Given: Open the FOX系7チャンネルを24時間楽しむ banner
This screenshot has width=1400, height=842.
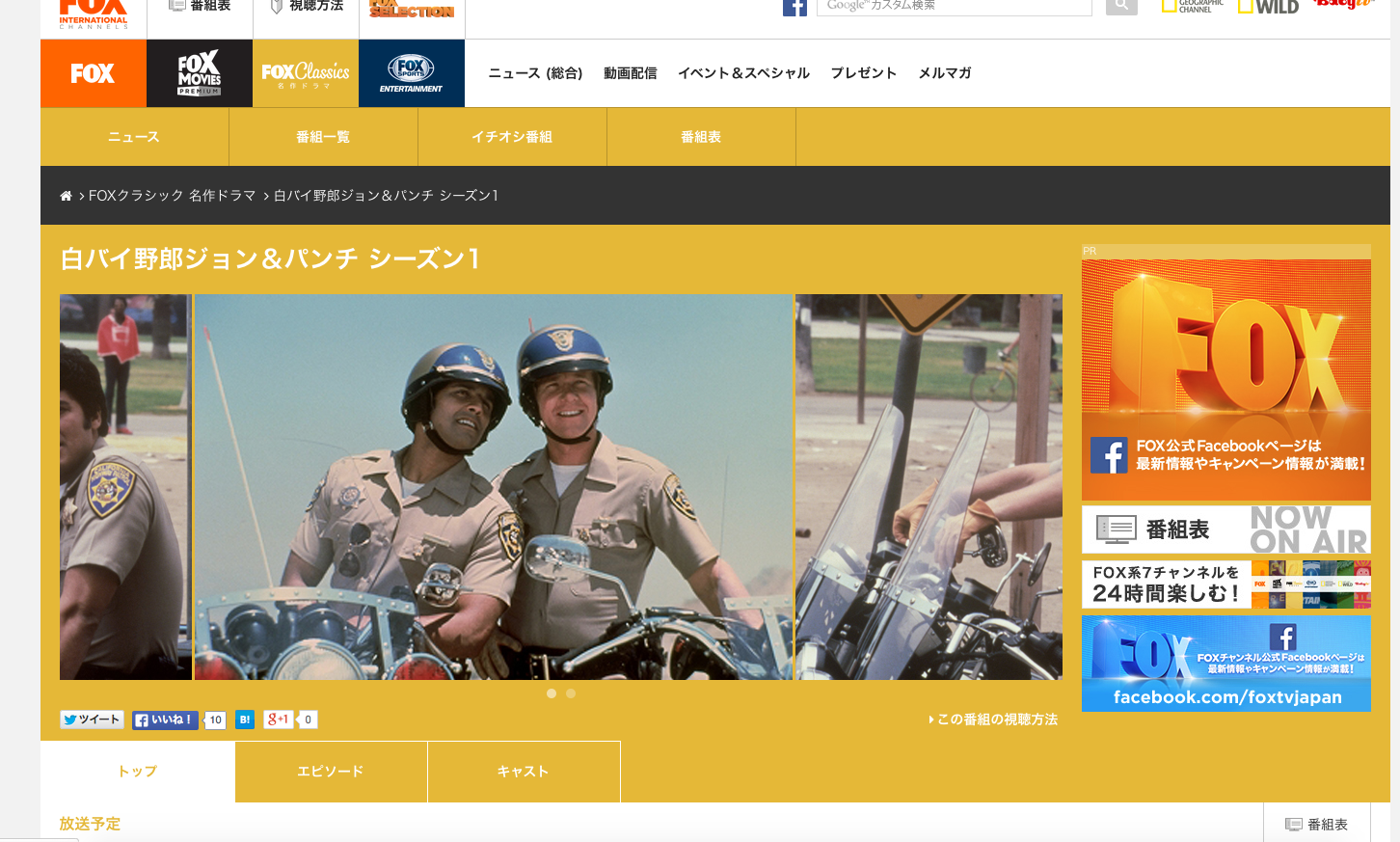Looking at the screenshot, I should click(1226, 584).
